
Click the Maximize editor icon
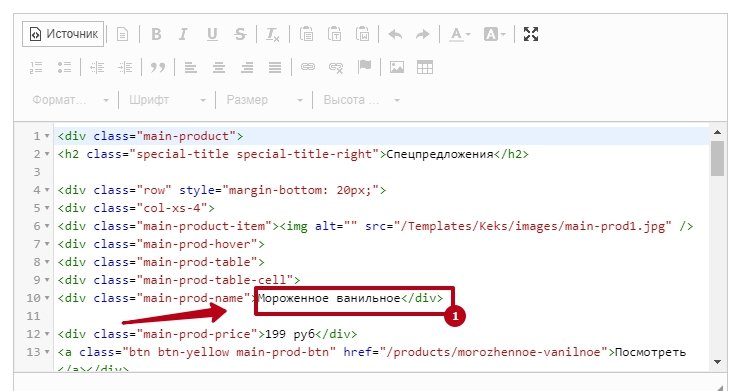point(531,34)
